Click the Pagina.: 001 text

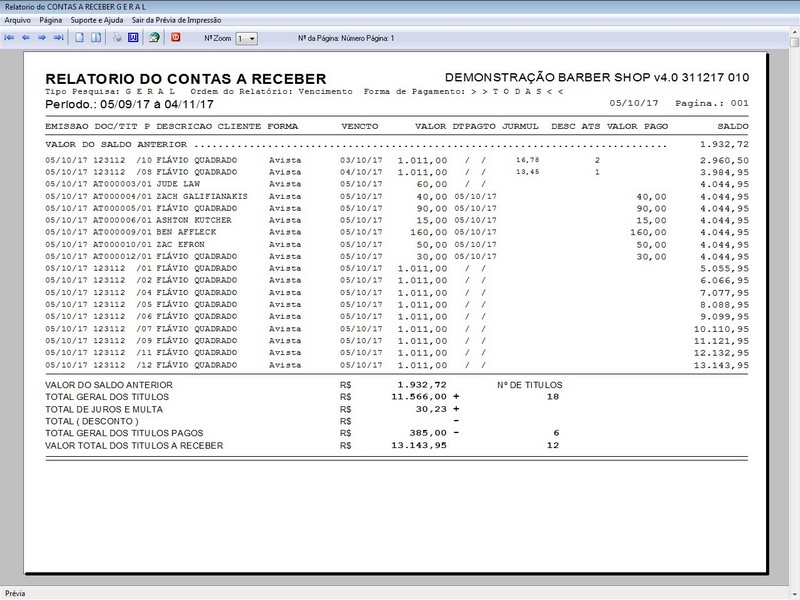tap(712, 103)
